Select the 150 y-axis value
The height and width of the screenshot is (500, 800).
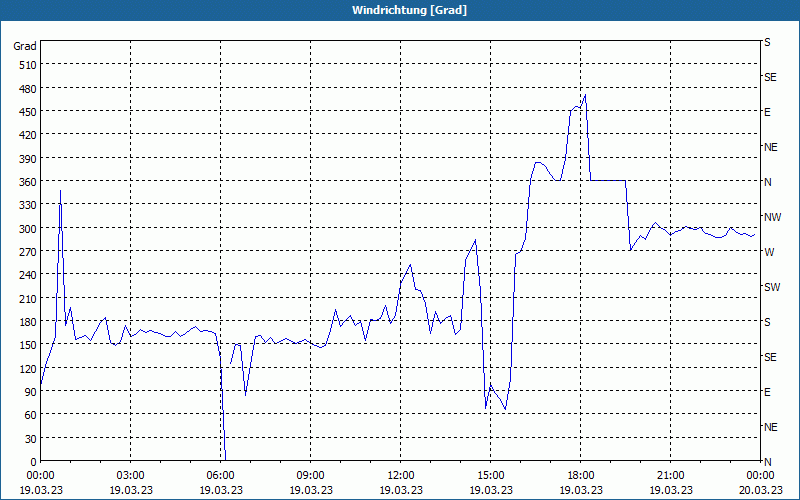coord(28,345)
